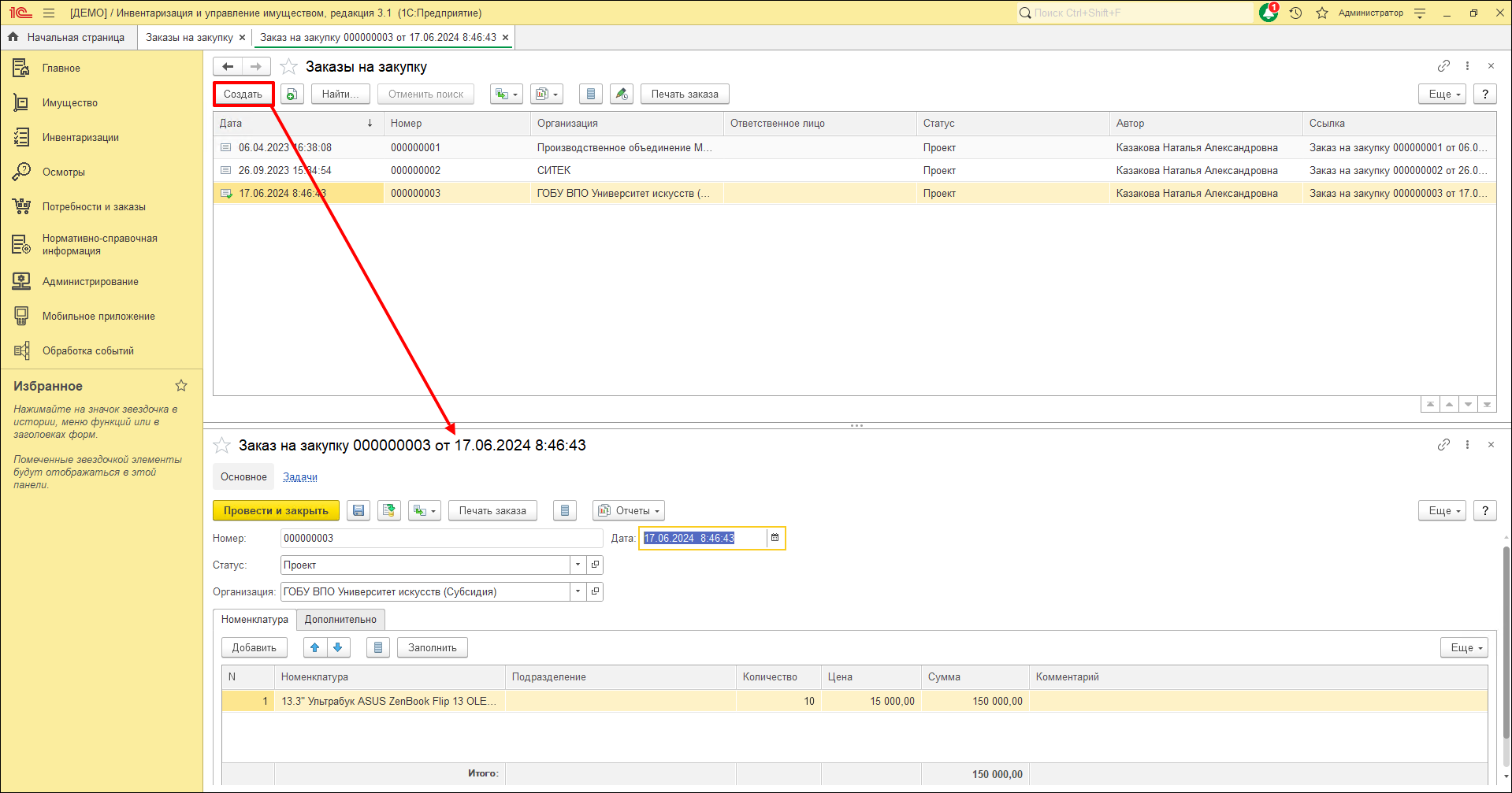
Task: Add the order document to favorites star
Action: (x=222, y=446)
